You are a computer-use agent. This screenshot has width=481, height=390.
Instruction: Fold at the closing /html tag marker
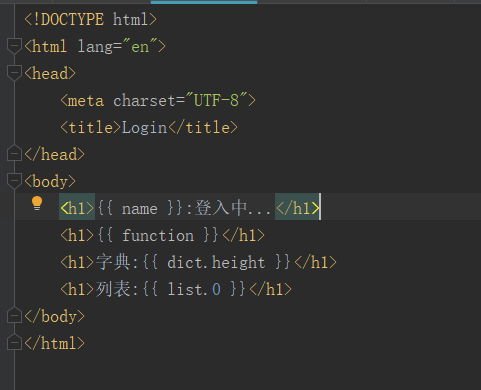coord(14,342)
